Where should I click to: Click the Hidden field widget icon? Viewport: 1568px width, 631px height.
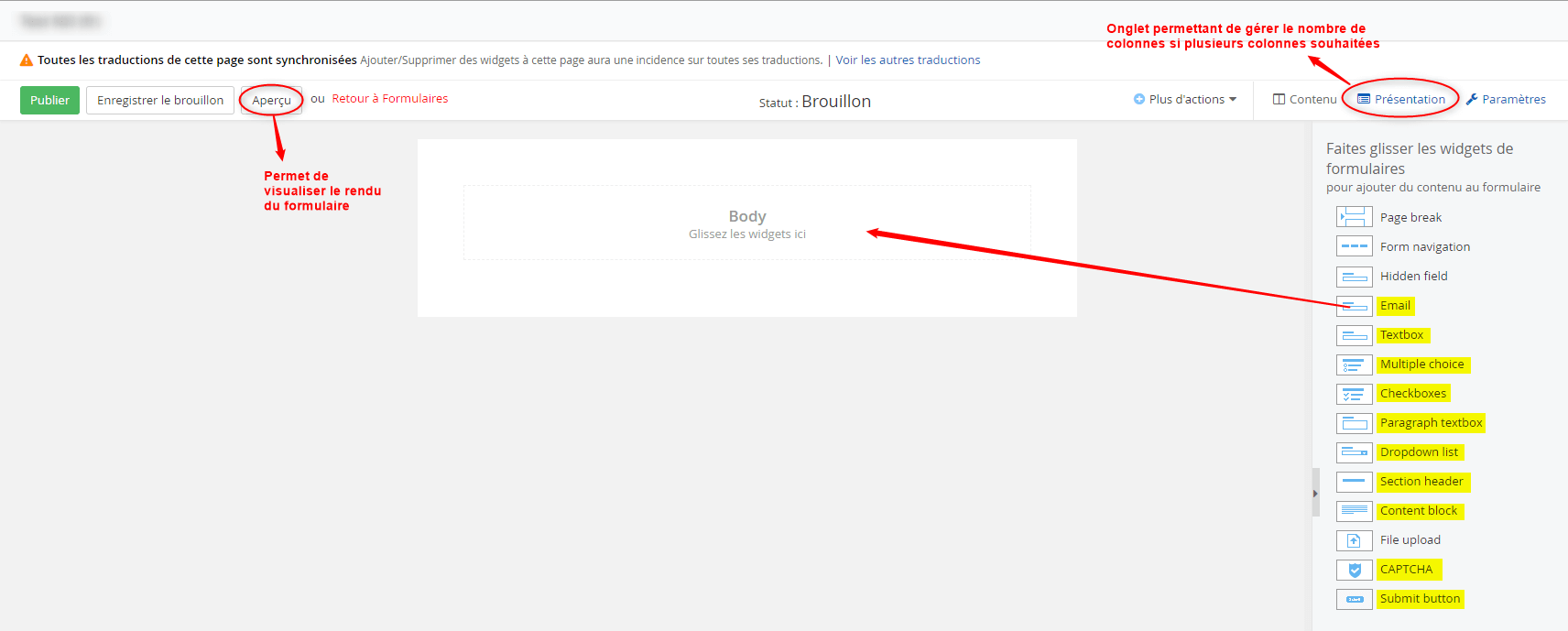(x=1354, y=277)
